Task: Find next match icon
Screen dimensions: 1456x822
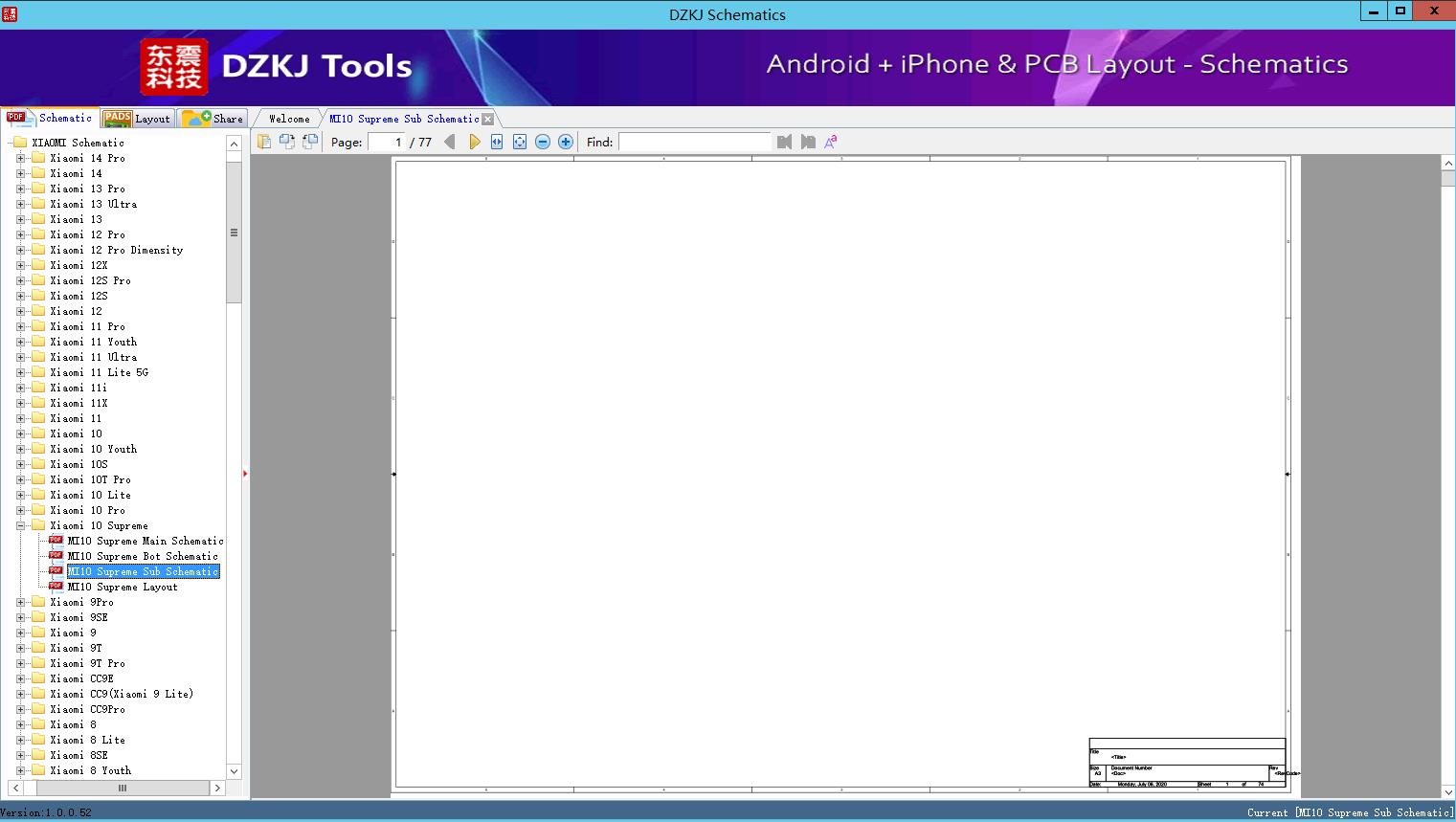Action: (808, 142)
